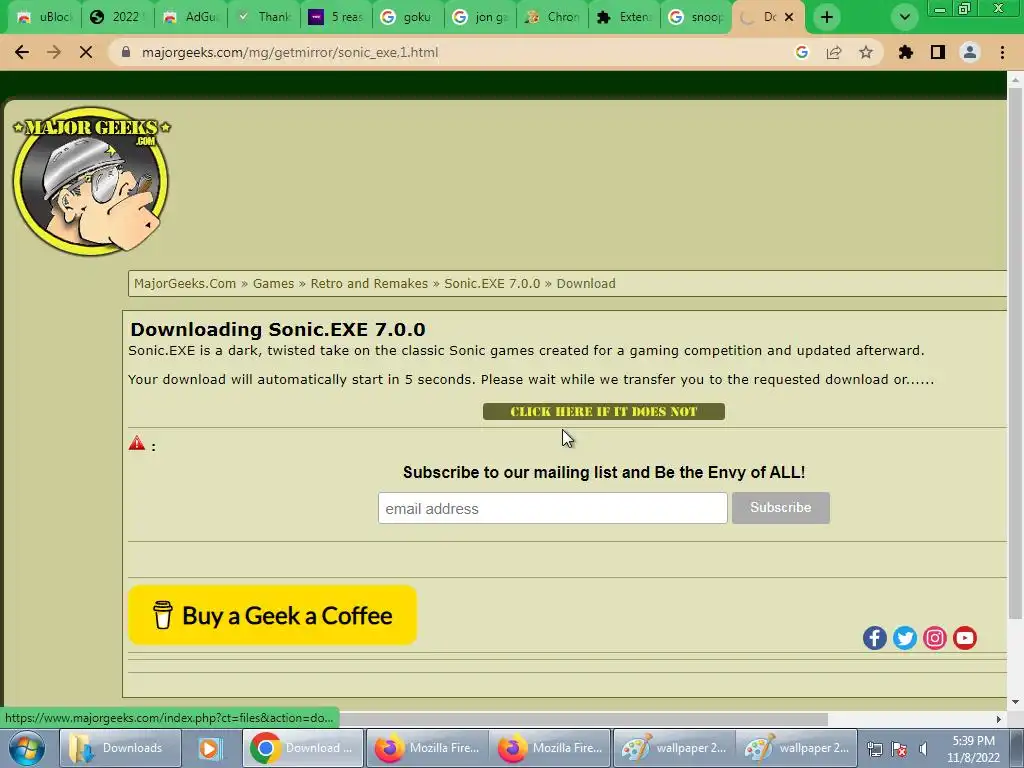The image size is (1024, 768).
Task: Click the horizontal scrollbar right arrow
Action: [999, 719]
